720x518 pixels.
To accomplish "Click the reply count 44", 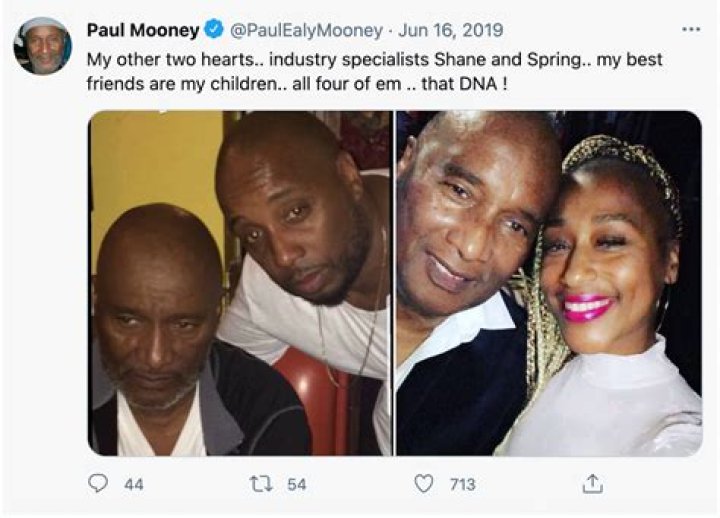I will [x=134, y=485].
